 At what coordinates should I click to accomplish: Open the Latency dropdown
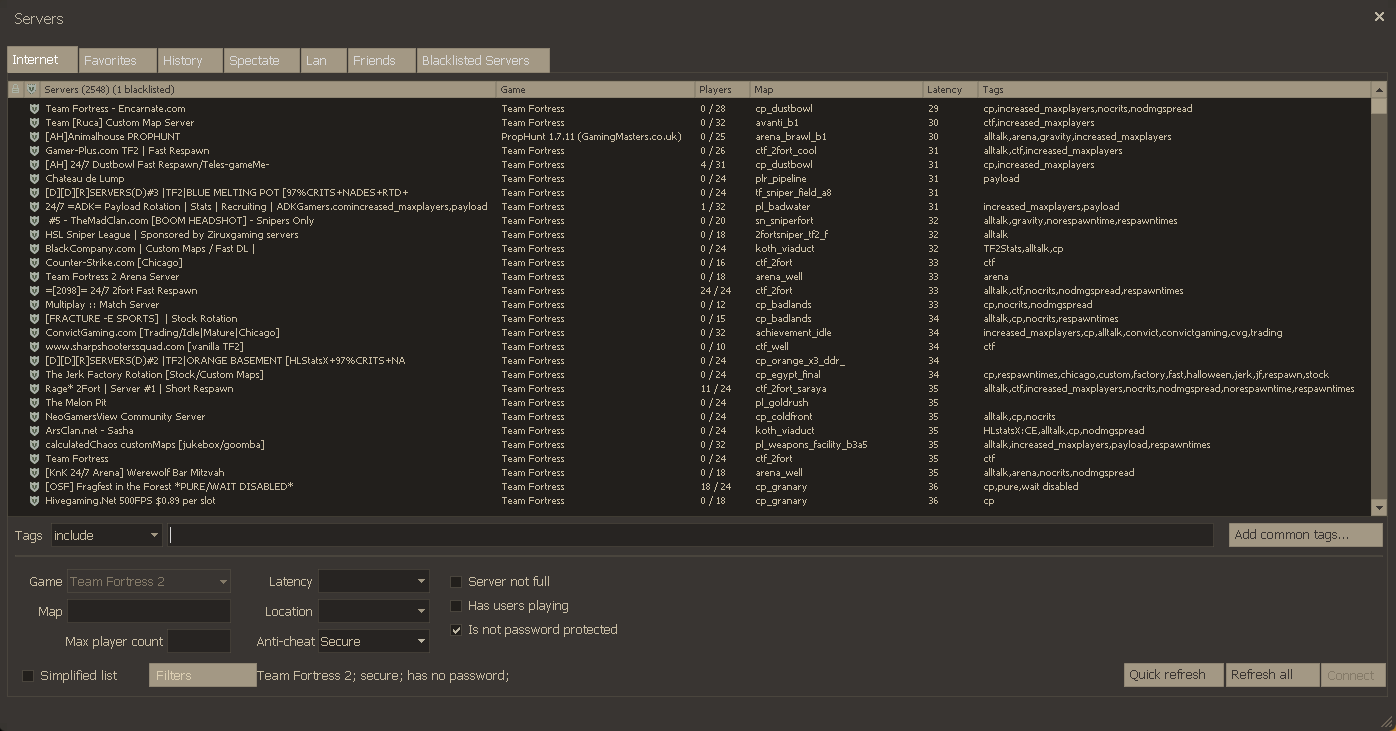click(x=373, y=581)
